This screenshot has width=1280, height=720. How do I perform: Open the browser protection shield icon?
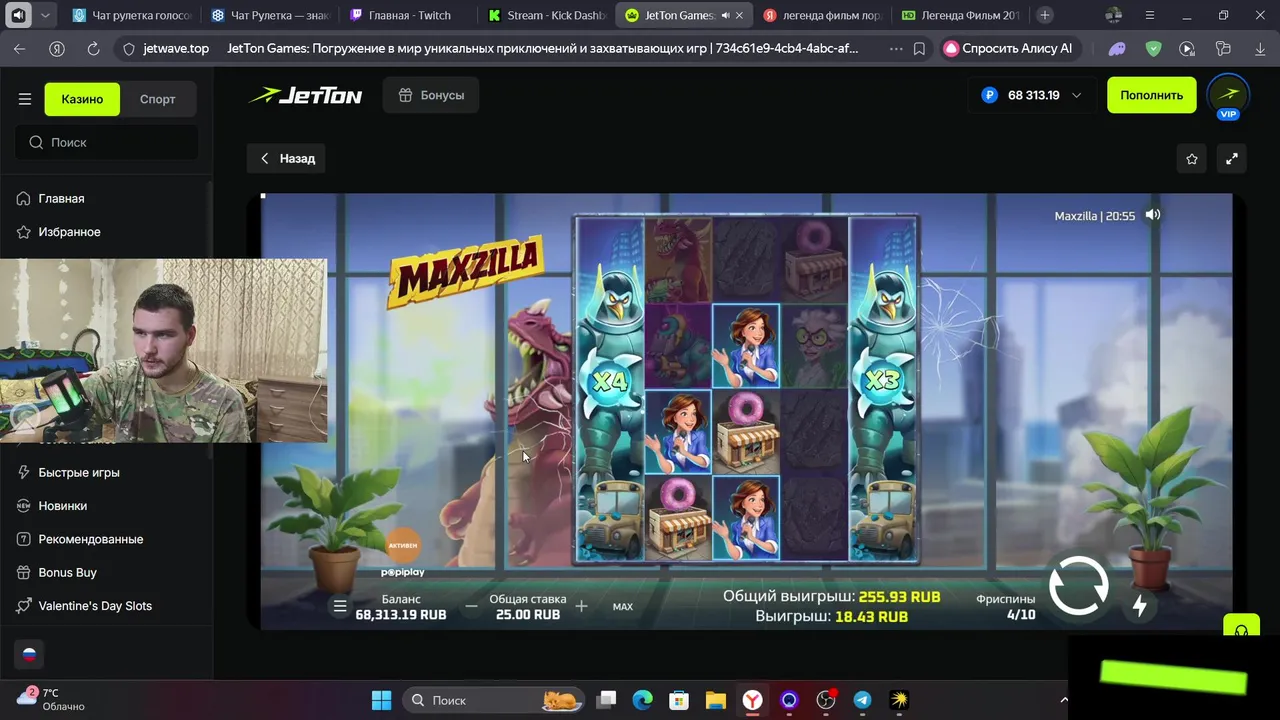pyautogui.click(x=1153, y=48)
